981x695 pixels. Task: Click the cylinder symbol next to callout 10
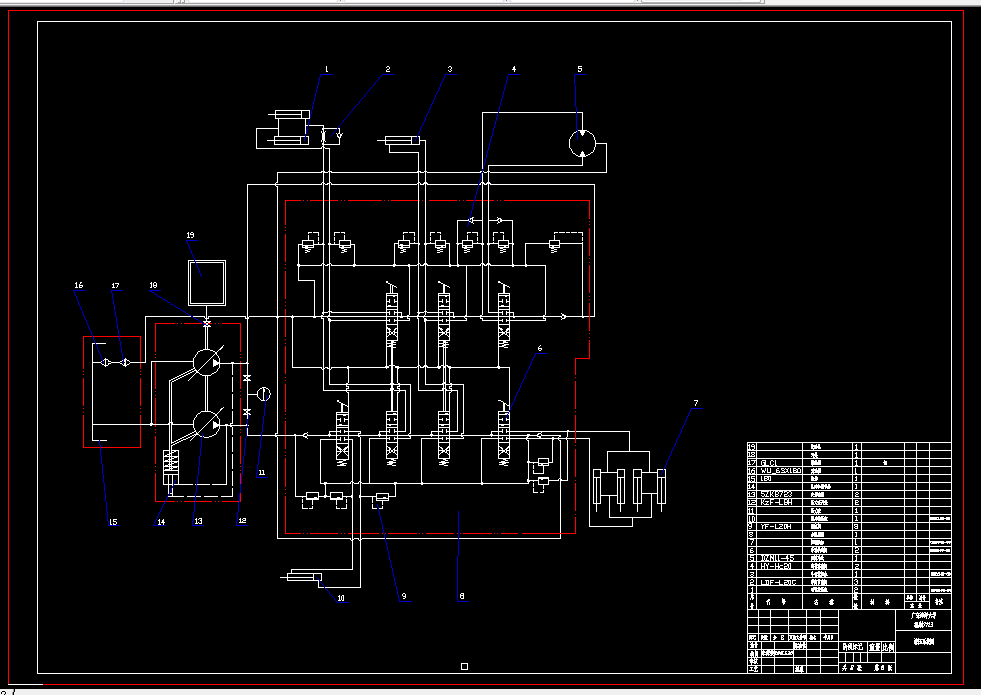pyautogui.click(x=301, y=577)
